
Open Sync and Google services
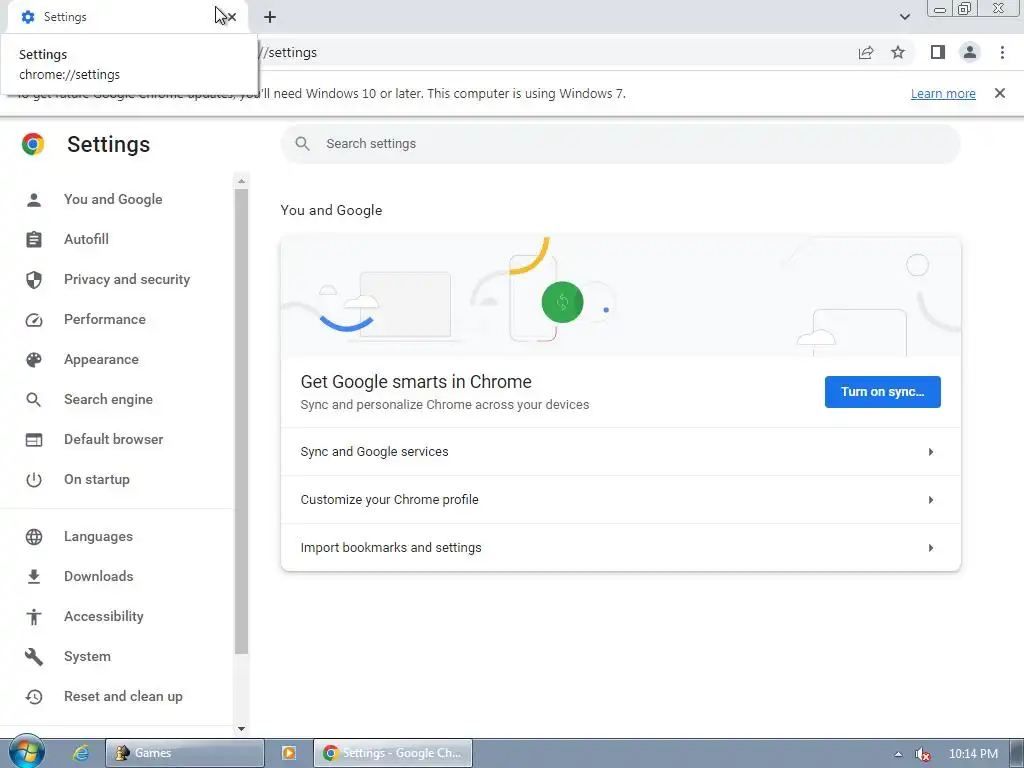click(x=620, y=452)
